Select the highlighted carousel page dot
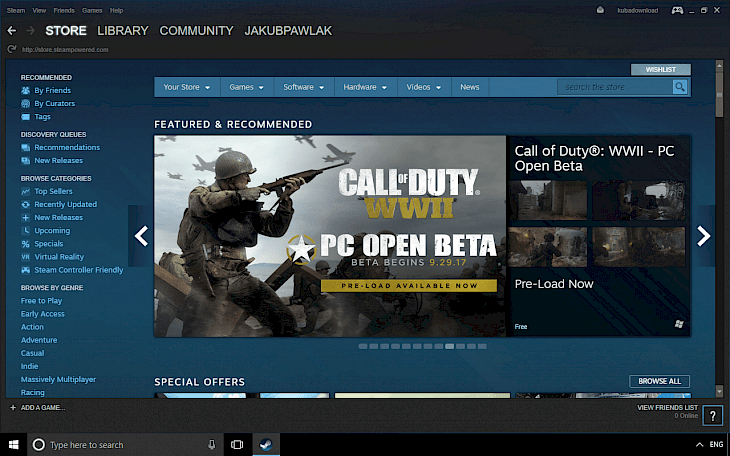 449,346
